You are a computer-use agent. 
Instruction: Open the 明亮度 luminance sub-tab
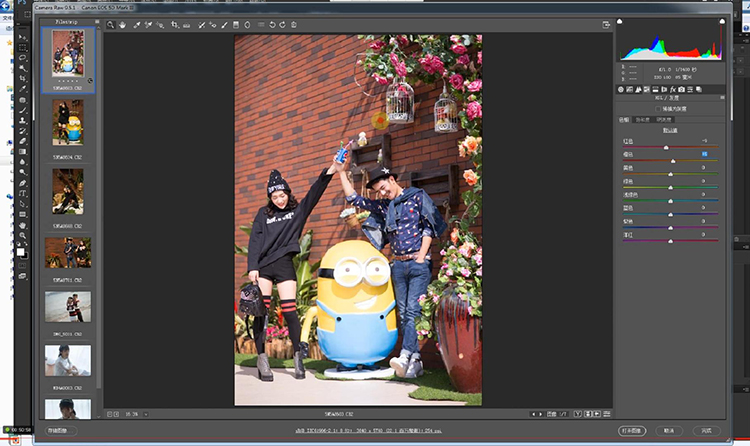click(x=664, y=120)
